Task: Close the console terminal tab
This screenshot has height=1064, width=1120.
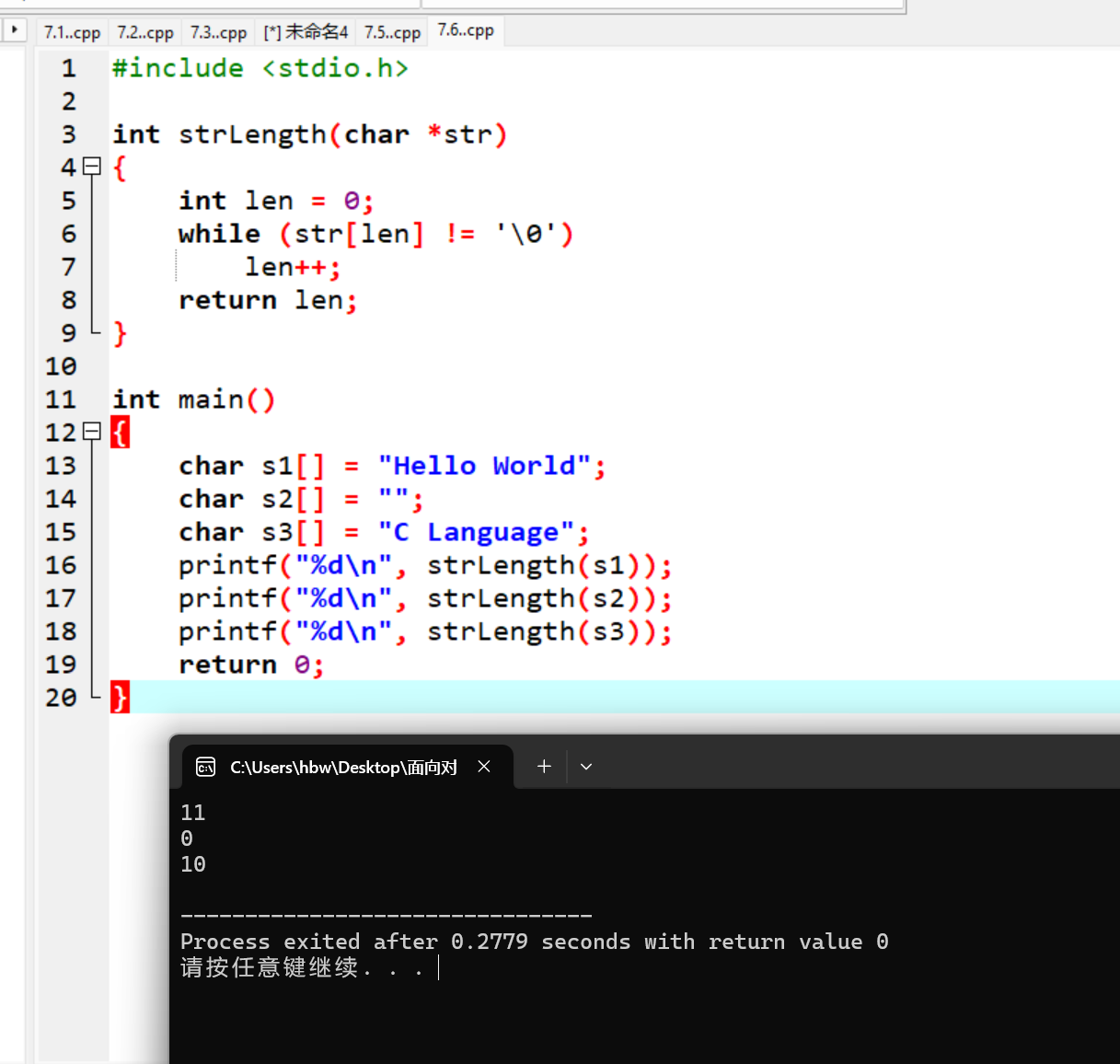Action: click(484, 767)
